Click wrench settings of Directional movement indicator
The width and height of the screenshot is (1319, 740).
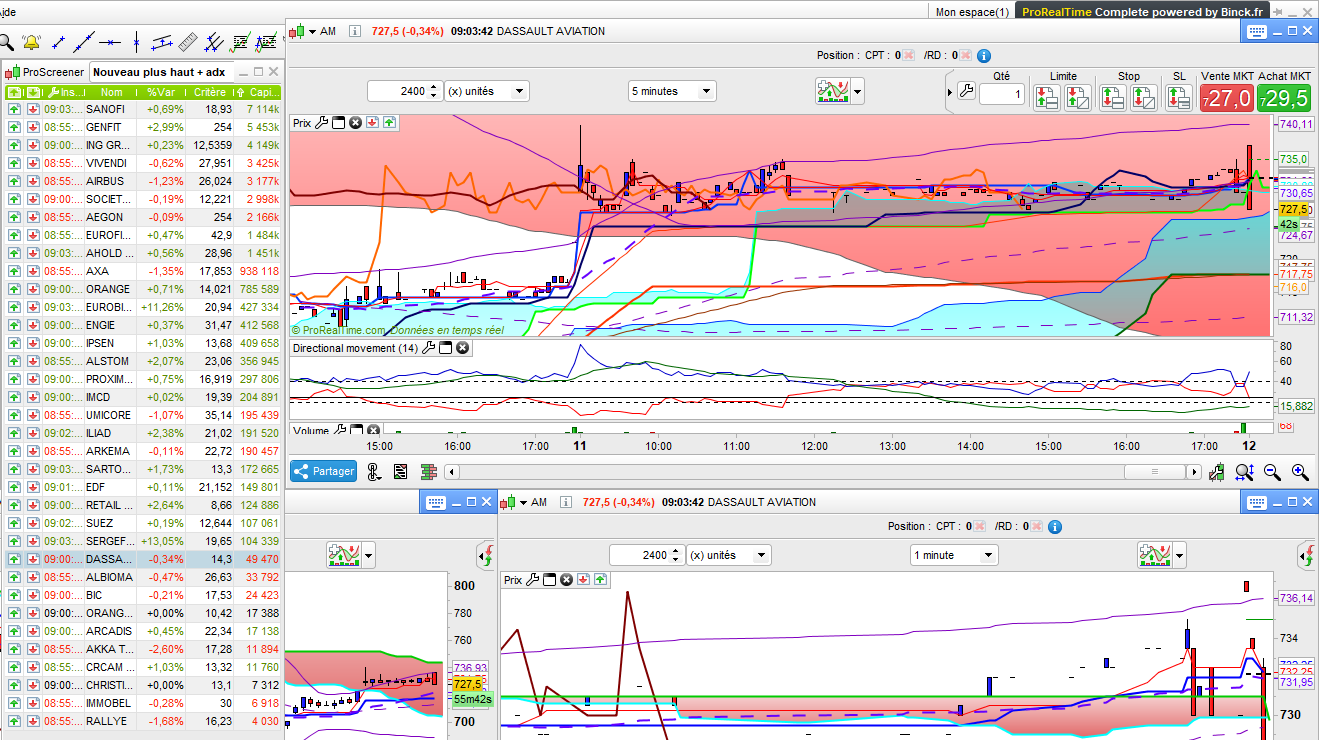[429, 348]
